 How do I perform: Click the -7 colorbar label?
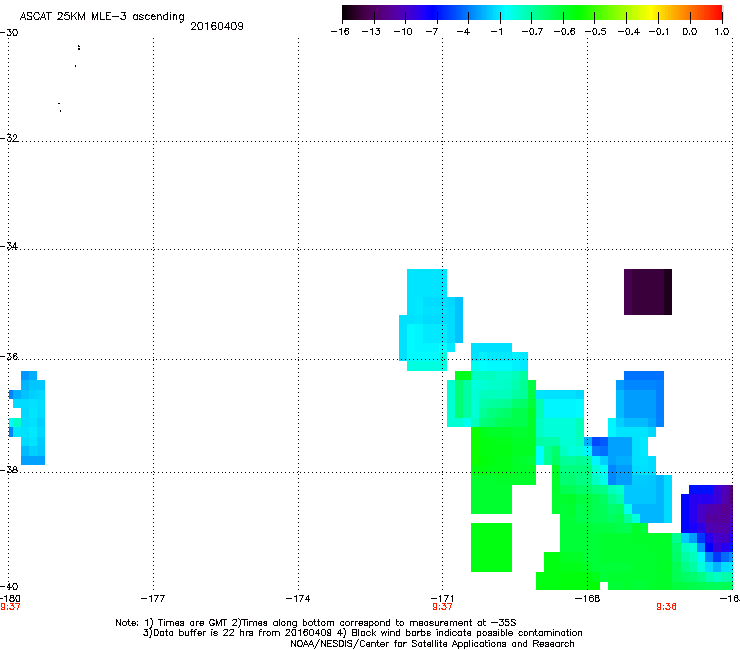431,32
